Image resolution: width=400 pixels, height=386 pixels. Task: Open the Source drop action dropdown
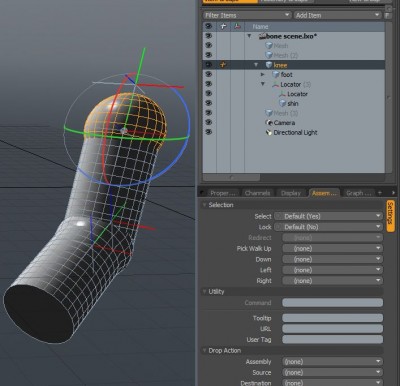[x=332, y=372]
